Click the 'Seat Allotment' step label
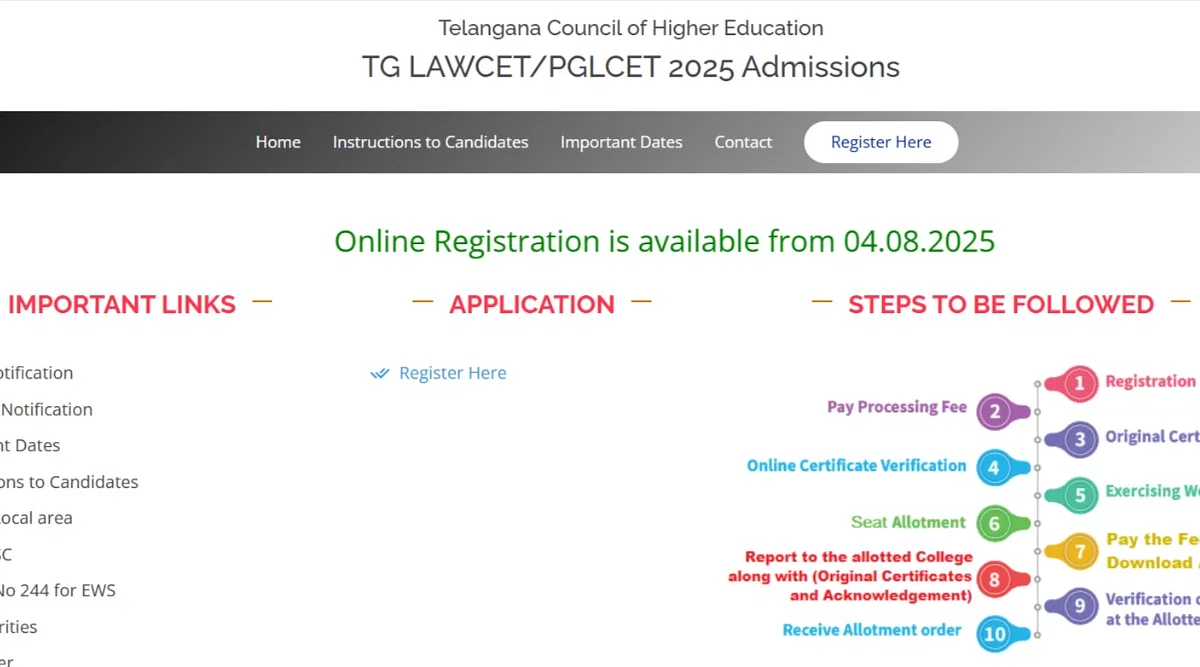Image resolution: width=1200 pixels, height=667 pixels. point(908,522)
